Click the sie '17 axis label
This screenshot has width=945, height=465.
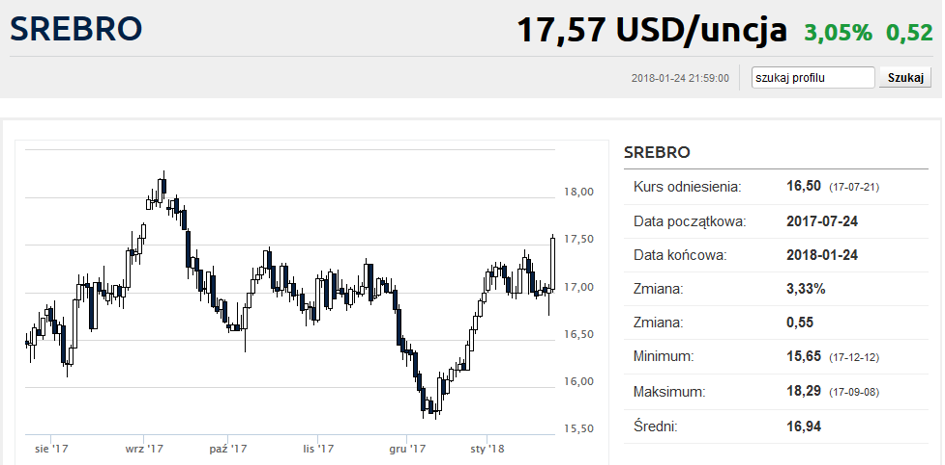[51, 449]
